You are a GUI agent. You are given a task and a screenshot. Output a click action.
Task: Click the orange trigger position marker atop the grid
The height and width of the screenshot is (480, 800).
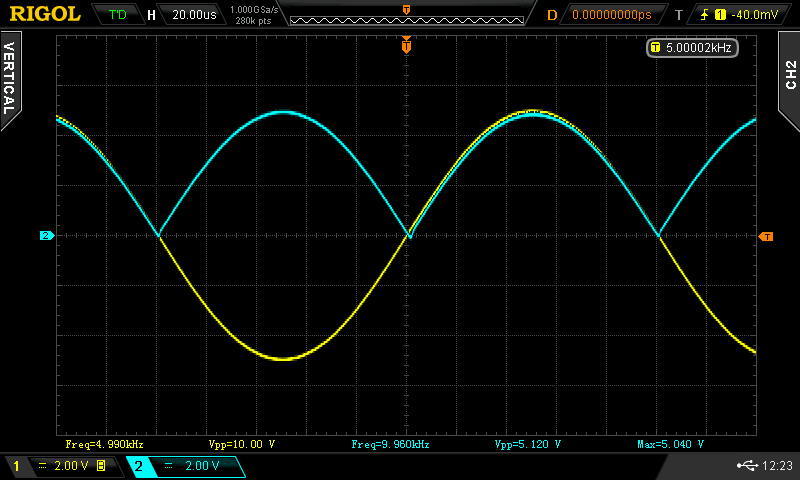pyautogui.click(x=406, y=44)
